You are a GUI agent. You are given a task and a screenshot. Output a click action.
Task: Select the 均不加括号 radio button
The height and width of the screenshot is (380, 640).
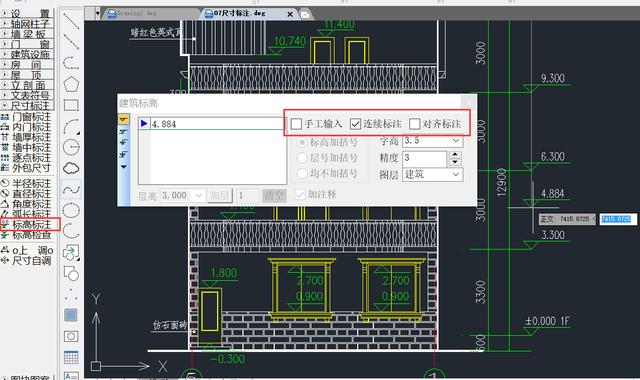302,173
